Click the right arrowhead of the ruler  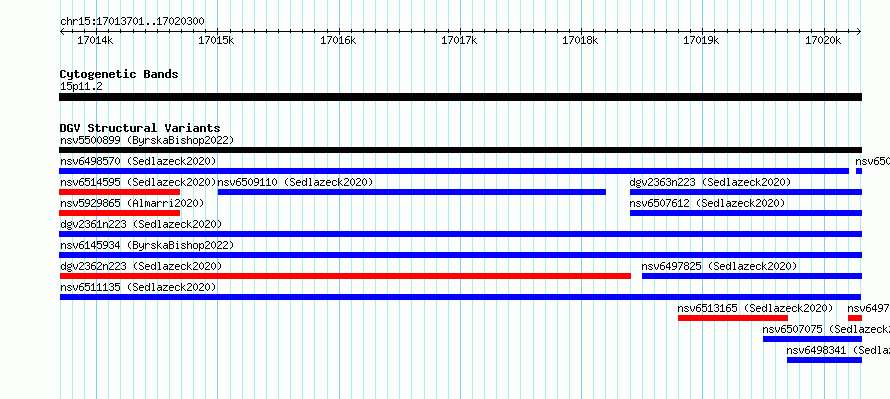pyautogui.click(x=859, y=32)
